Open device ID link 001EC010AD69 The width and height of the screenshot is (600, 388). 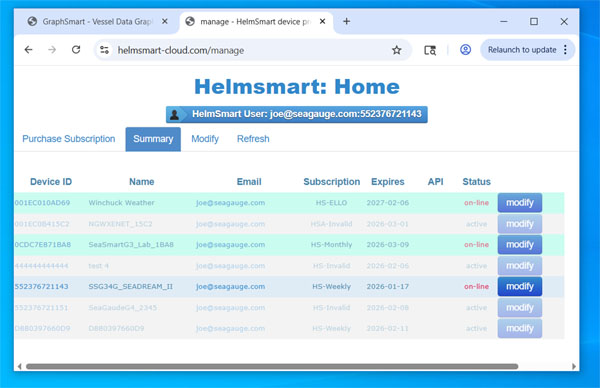(42, 203)
